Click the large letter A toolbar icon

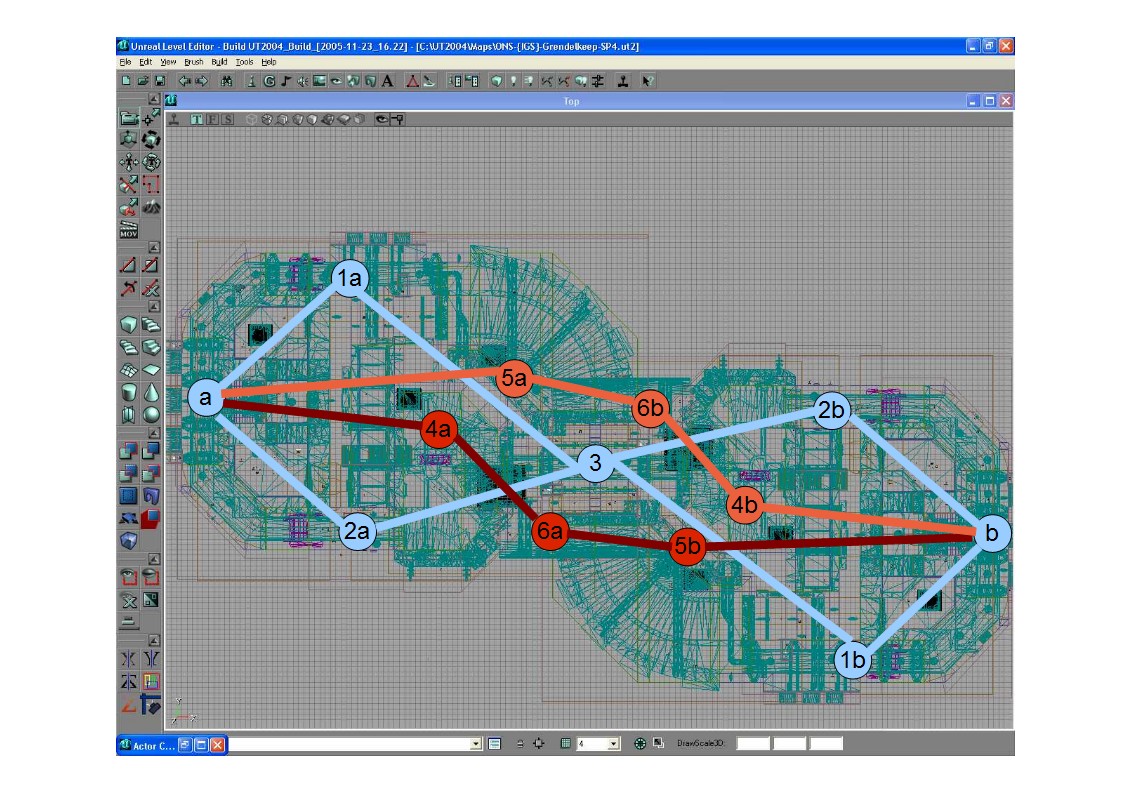[387, 81]
